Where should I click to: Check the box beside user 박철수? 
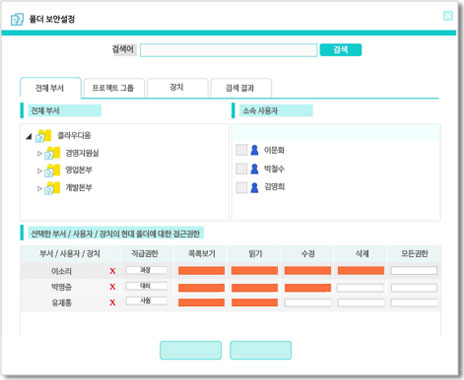(x=241, y=169)
